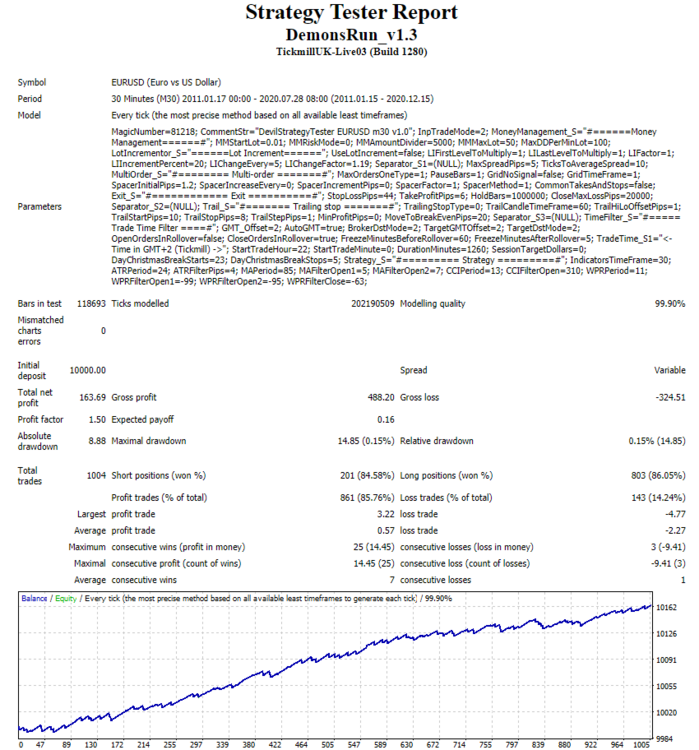Click the Strategy Tester Report title
Viewport: 699px width, 750px height.
point(351,12)
